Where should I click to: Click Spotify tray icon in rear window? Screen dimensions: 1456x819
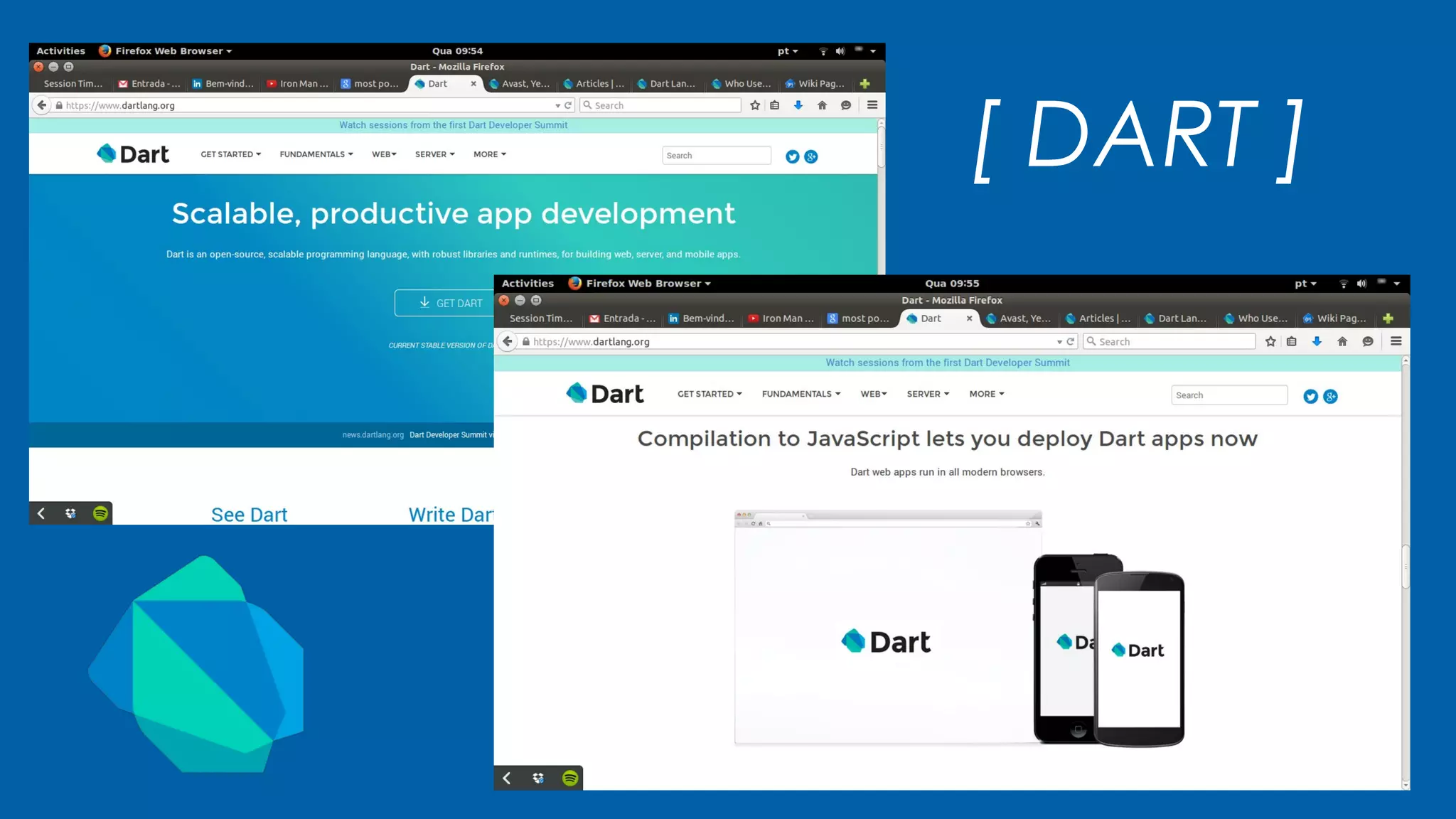point(100,513)
